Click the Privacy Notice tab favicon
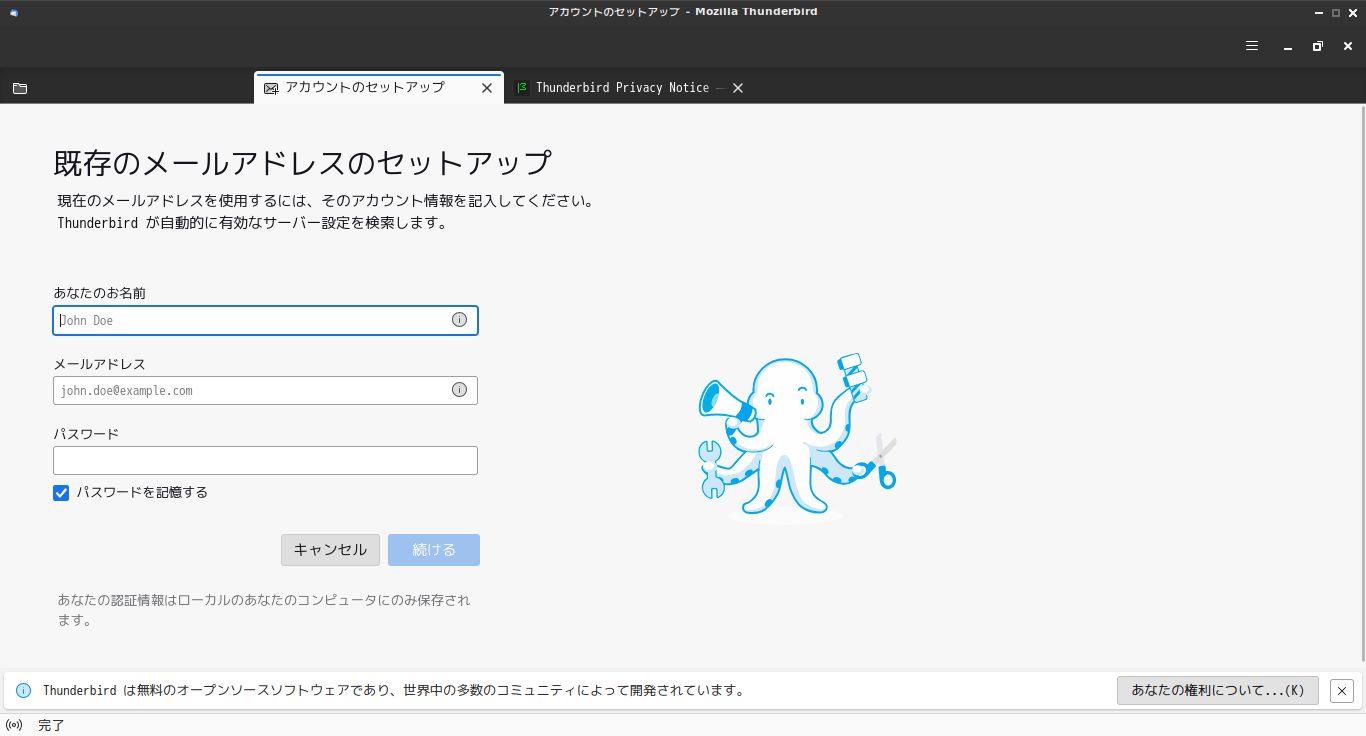This screenshot has width=1366, height=736. [521, 88]
